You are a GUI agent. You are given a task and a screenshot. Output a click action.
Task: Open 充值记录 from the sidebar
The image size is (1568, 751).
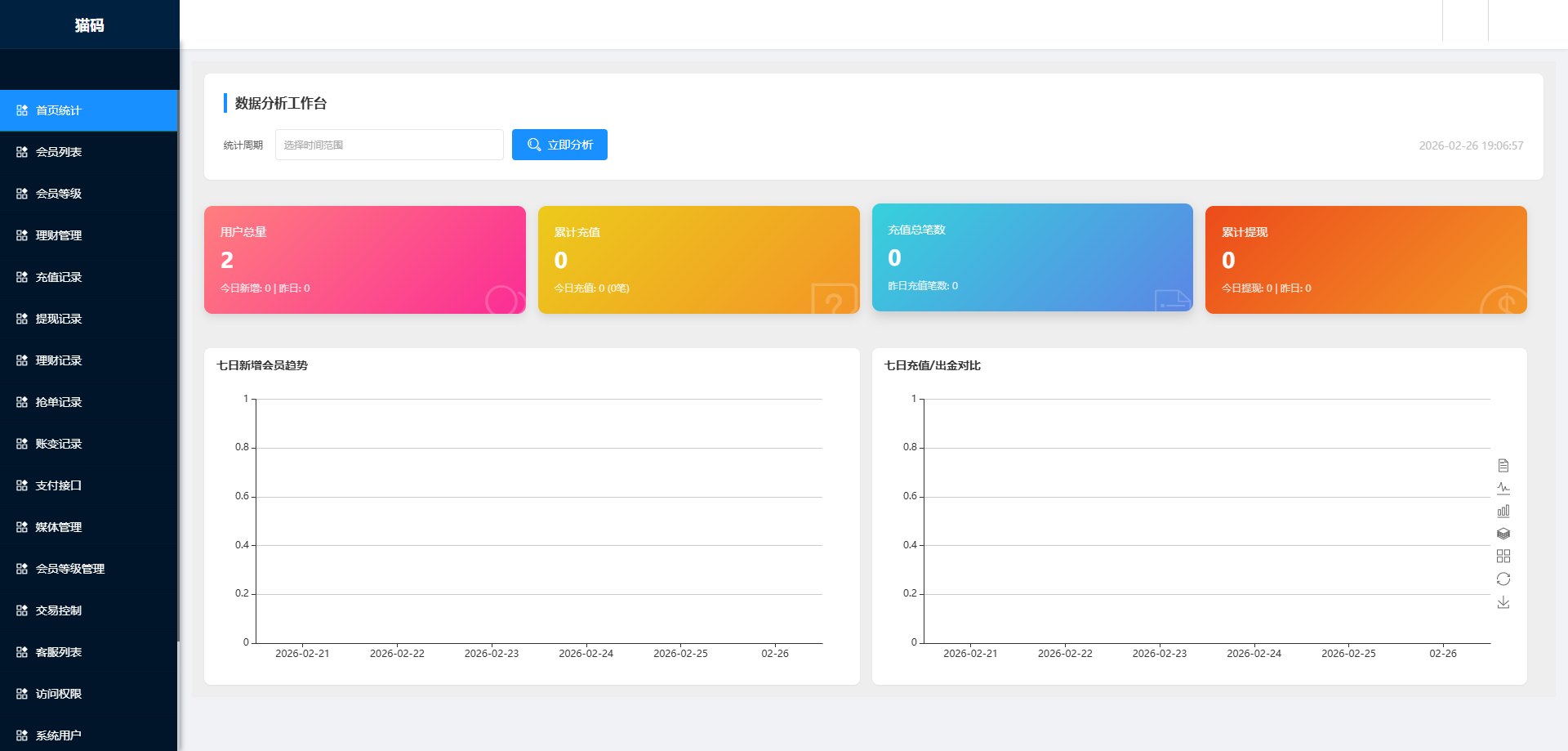pyautogui.click(x=59, y=277)
